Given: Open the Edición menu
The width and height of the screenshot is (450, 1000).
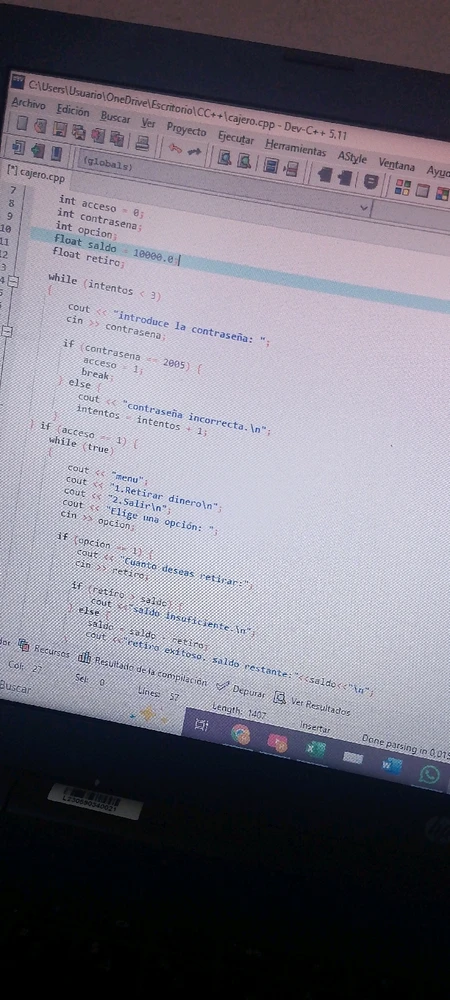Looking at the screenshot, I should tap(73, 110).
